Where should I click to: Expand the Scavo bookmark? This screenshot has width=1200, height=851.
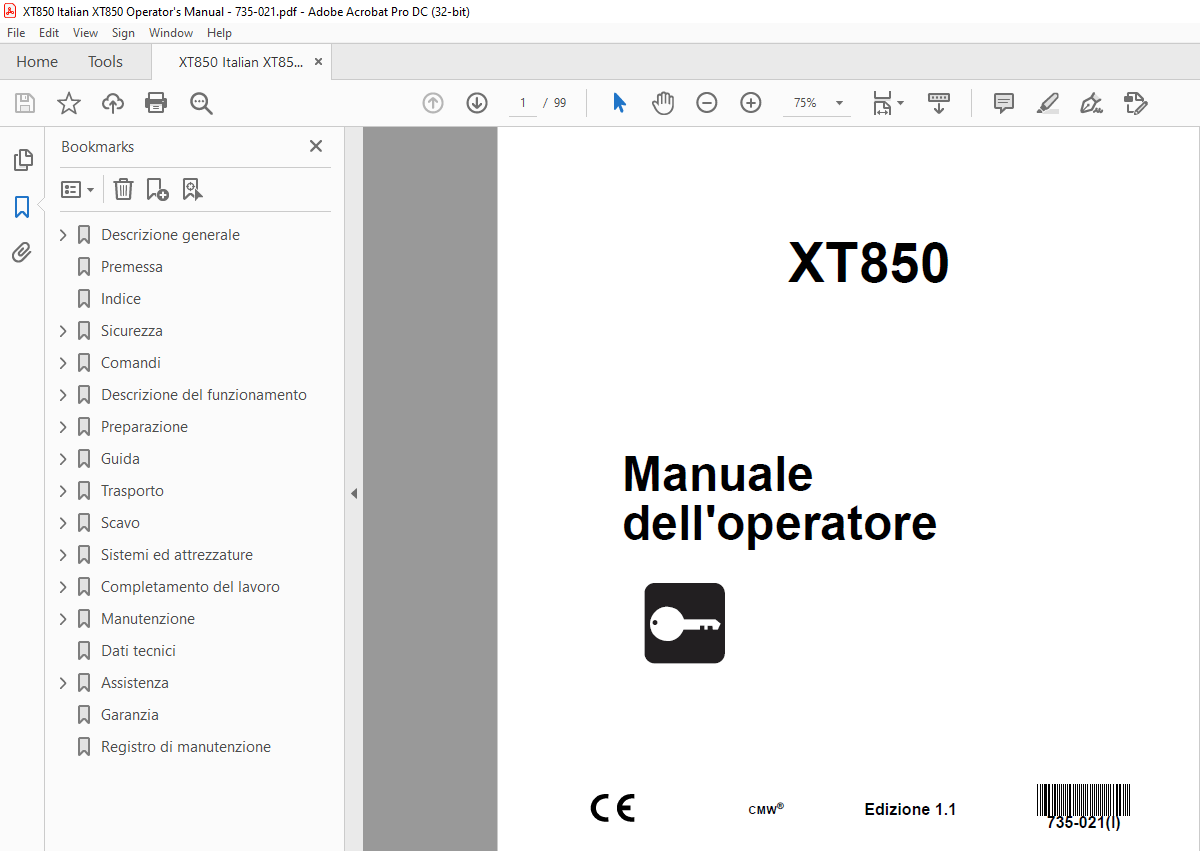point(63,523)
